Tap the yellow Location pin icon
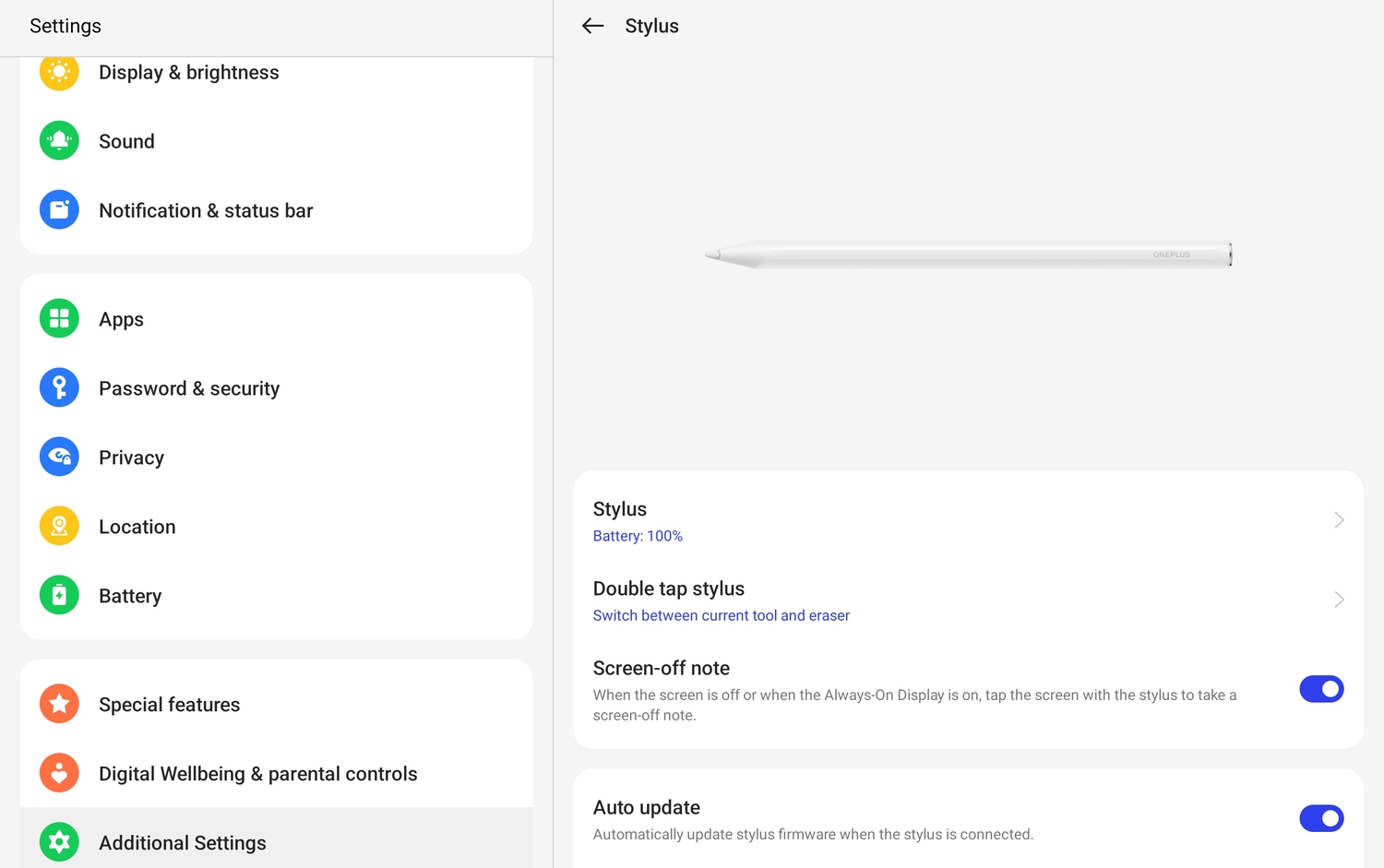Image resolution: width=1384 pixels, height=868 pixels. 59,527
